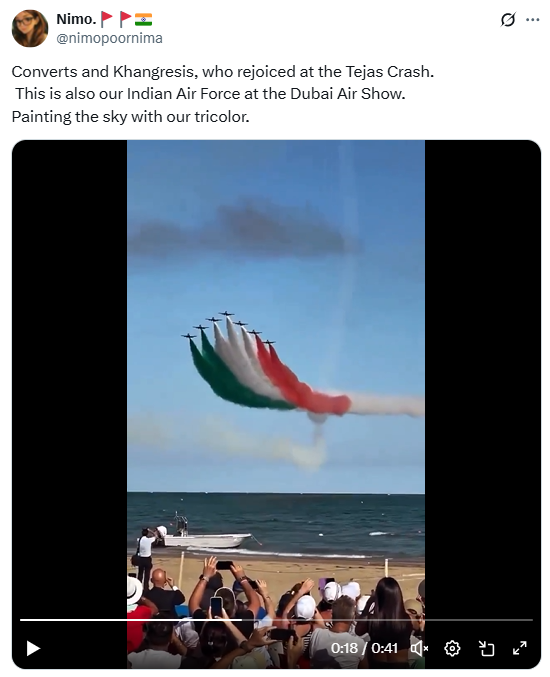Click the Nimo display name
The width and height of the screenshot is (550, 677).
pyautogui.click(x=76, y=19)
